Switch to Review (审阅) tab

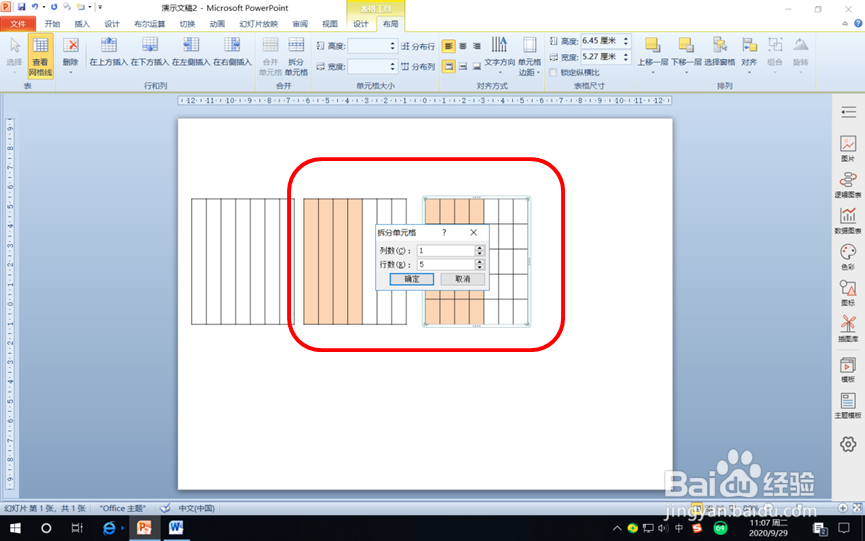tap(300, 24)
